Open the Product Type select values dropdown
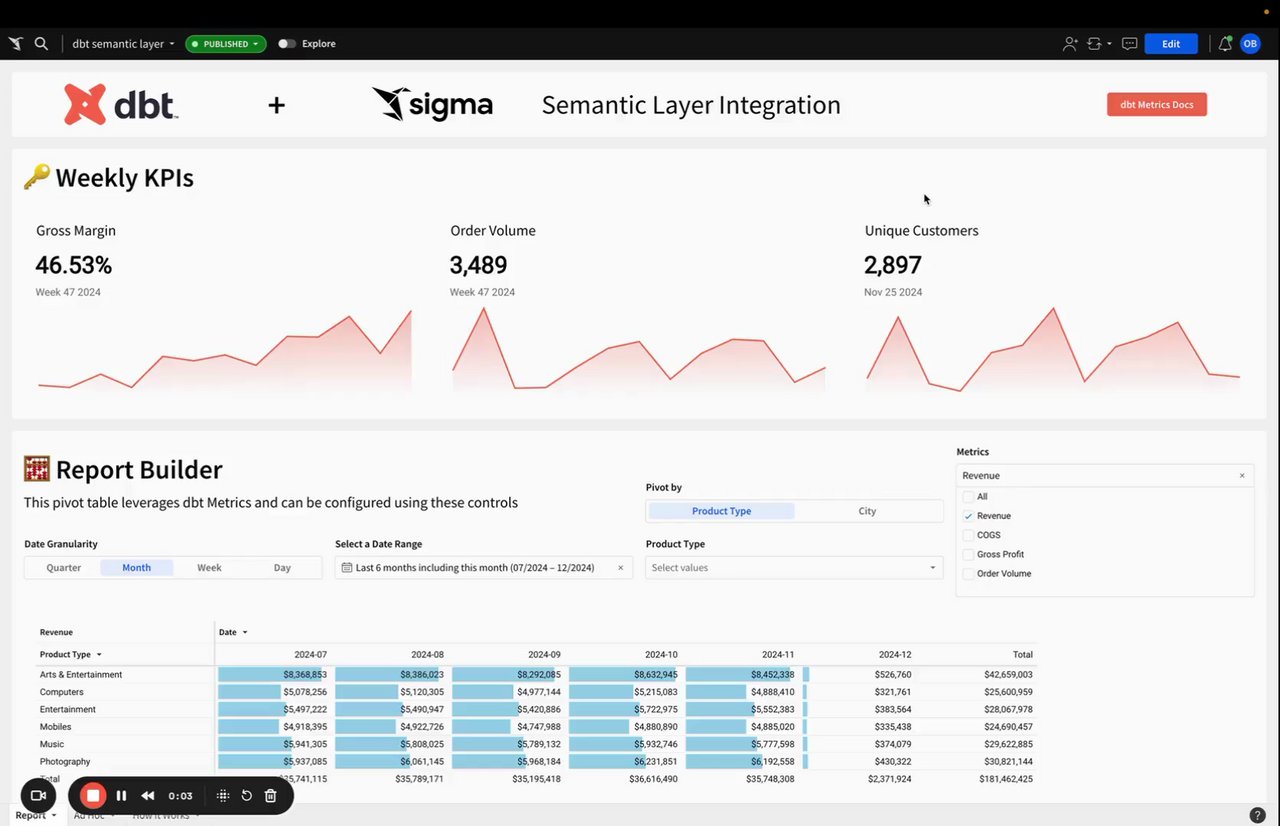The height and width of the screenshot is (826, 1280). [x=794, y=568]
